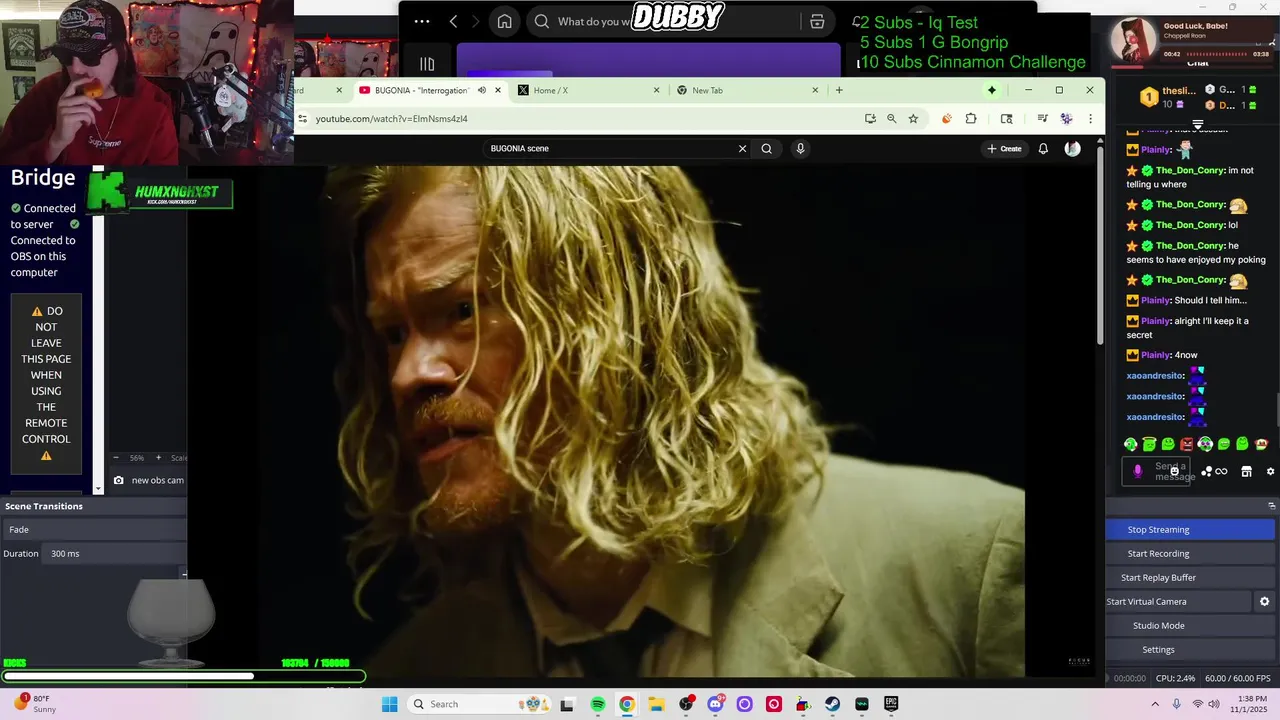This screenshot has height=720, width=1280.
Task: Click the camera icon beside new obs cam
Action: tap(119, 480)
